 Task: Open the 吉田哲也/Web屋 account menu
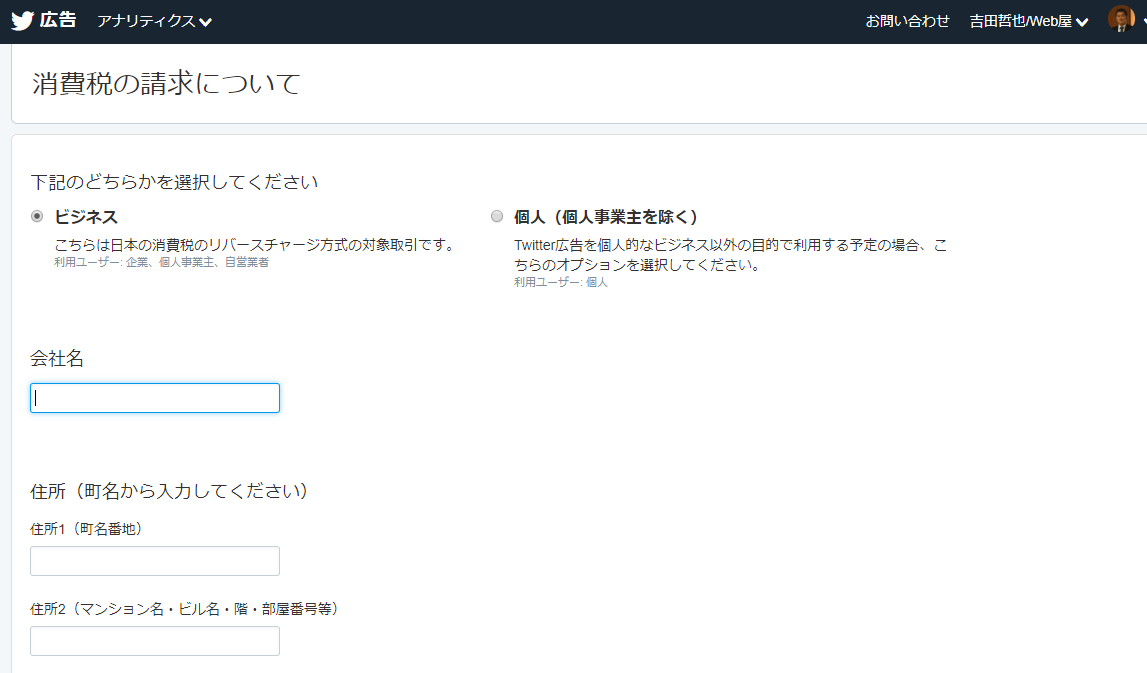coord(1020,21)
